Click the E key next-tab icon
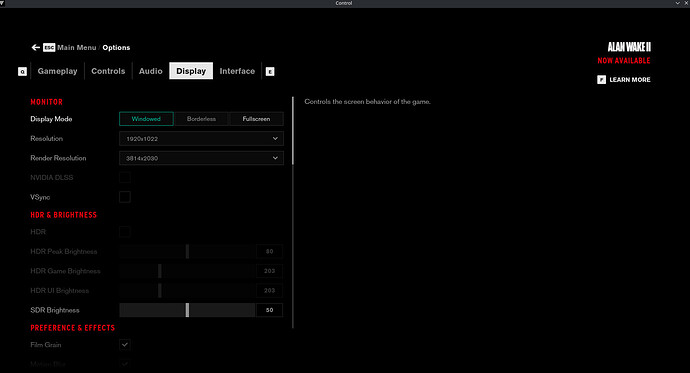Screen dimensions: 690x373 pos(270,71)
